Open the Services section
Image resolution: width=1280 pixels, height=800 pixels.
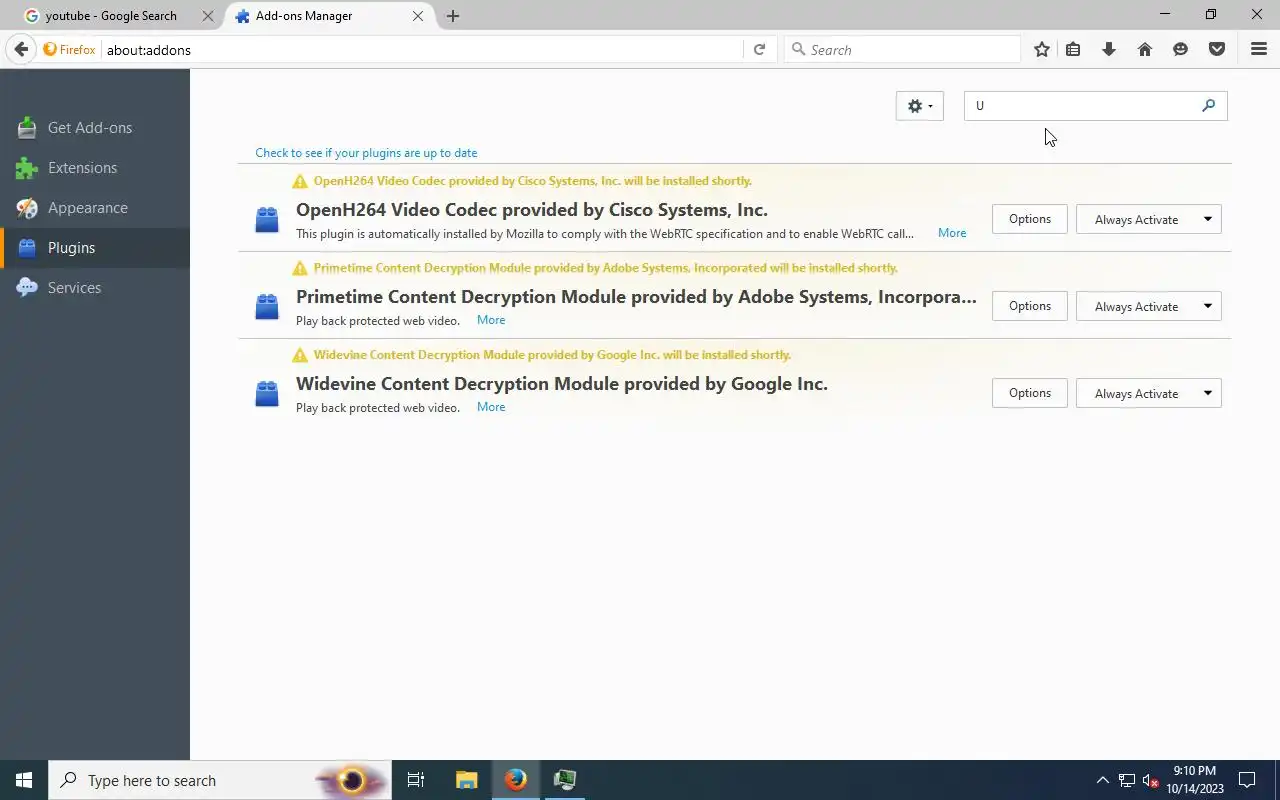click(x=95, y=288)
